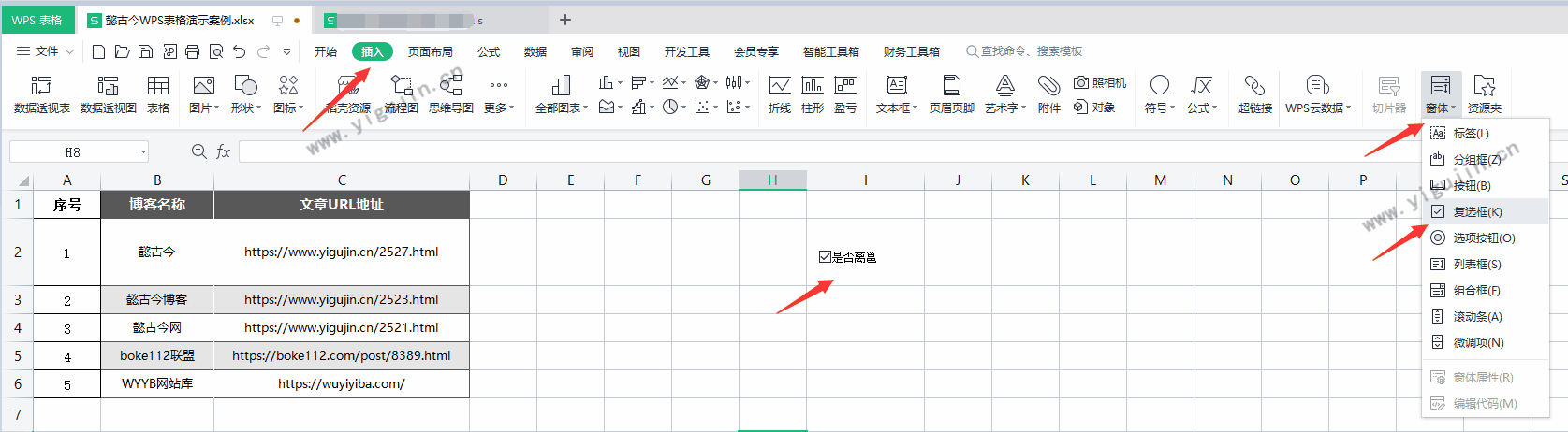Open the 审阅 review tab
1568x432 pixels.
582,51
